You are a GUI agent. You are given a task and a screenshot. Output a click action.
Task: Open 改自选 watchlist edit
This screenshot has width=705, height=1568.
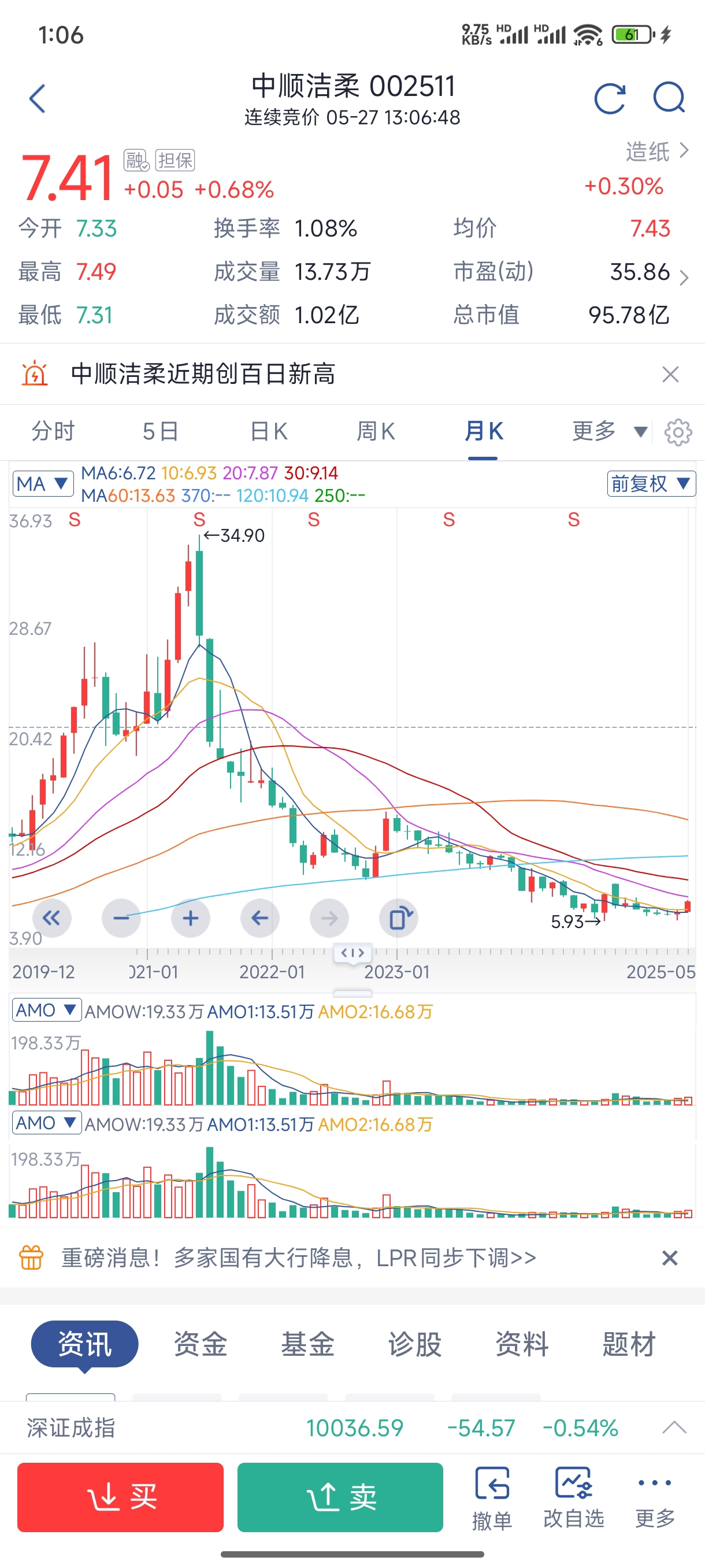(574, 1499)
